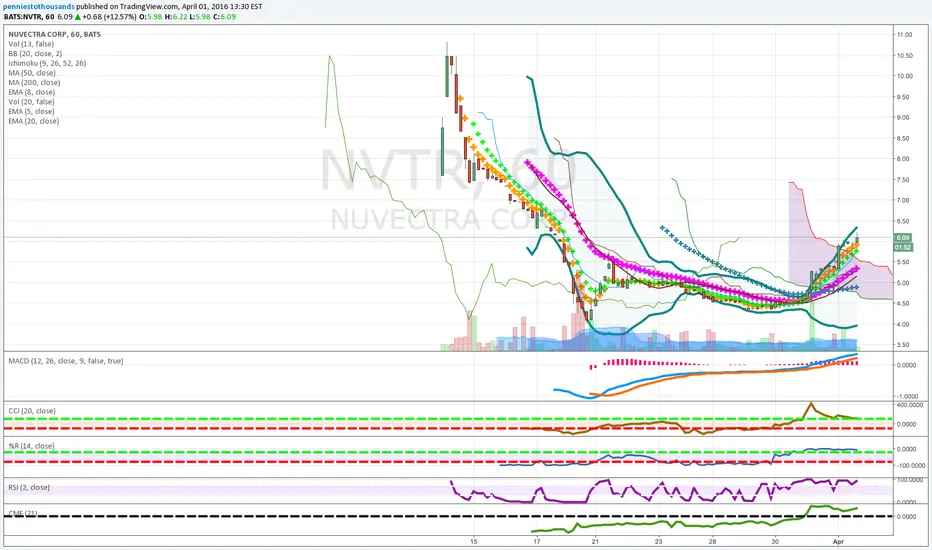The height and width of the screenshot is (550, 932).
Task: Click the -100.0000 value on the %R axis
Action: pyautogui.click(x=910, y=466)
